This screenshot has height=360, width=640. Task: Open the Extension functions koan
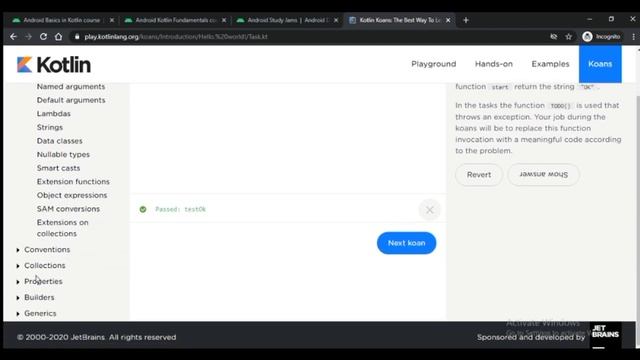[x=73, y=181]
